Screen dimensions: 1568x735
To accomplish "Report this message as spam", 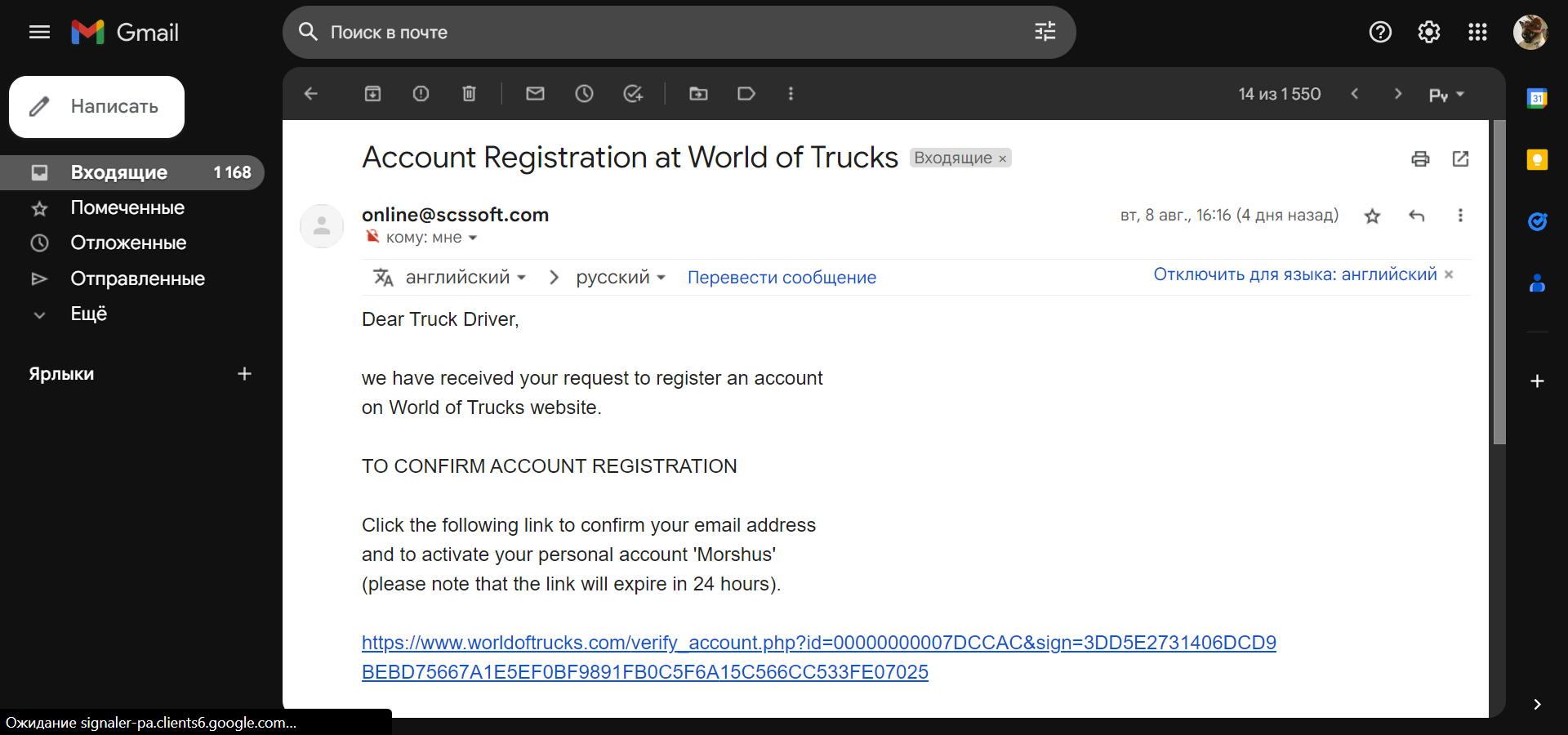I will pos(421,94).
